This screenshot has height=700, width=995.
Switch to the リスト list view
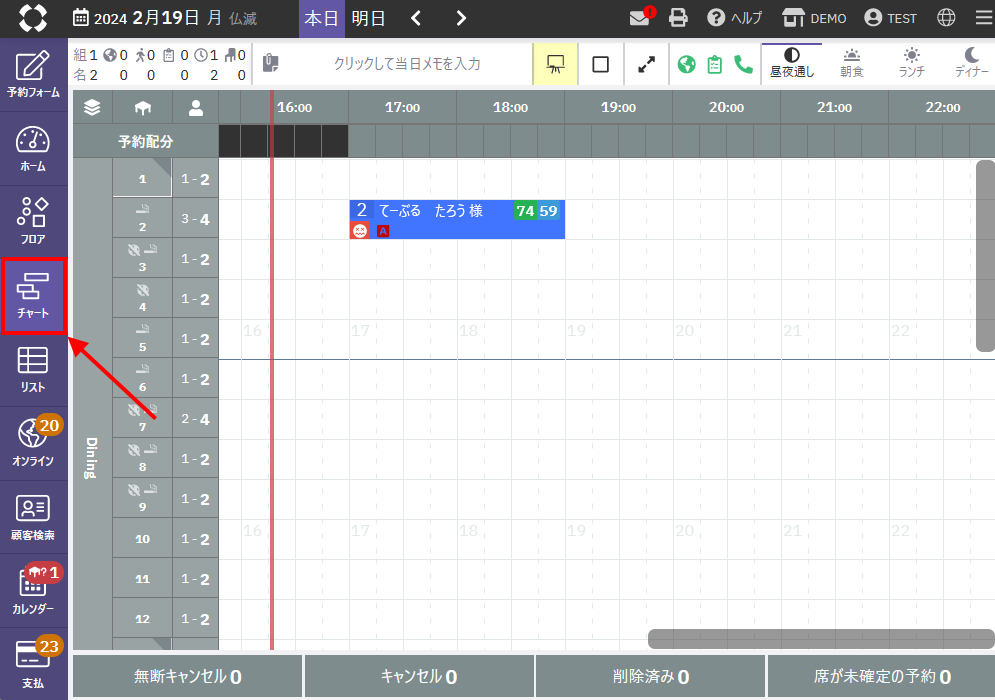pos(33,369)
